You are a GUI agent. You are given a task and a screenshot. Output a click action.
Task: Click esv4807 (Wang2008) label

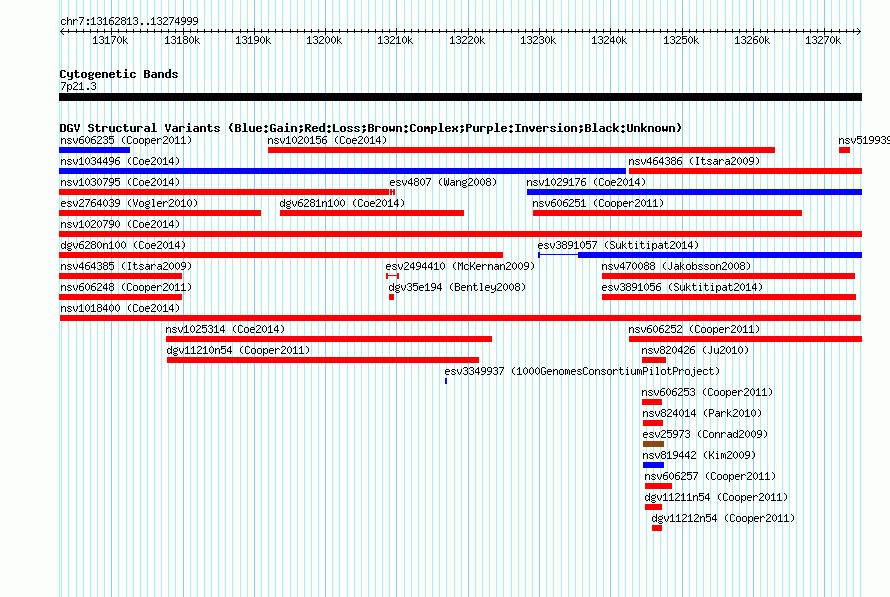(443, 182)
